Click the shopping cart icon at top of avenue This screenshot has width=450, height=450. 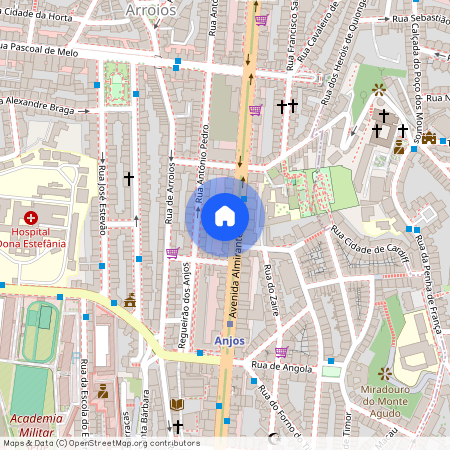coord(262,20)
